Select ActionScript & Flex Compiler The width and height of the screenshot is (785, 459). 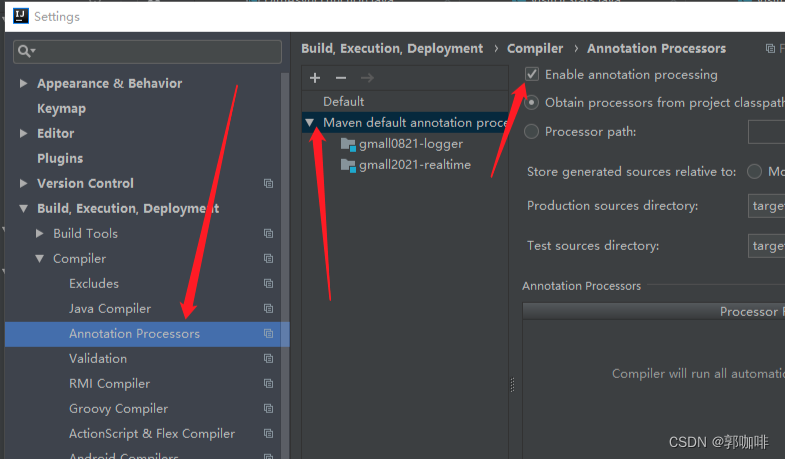click(x=152, y=434)
